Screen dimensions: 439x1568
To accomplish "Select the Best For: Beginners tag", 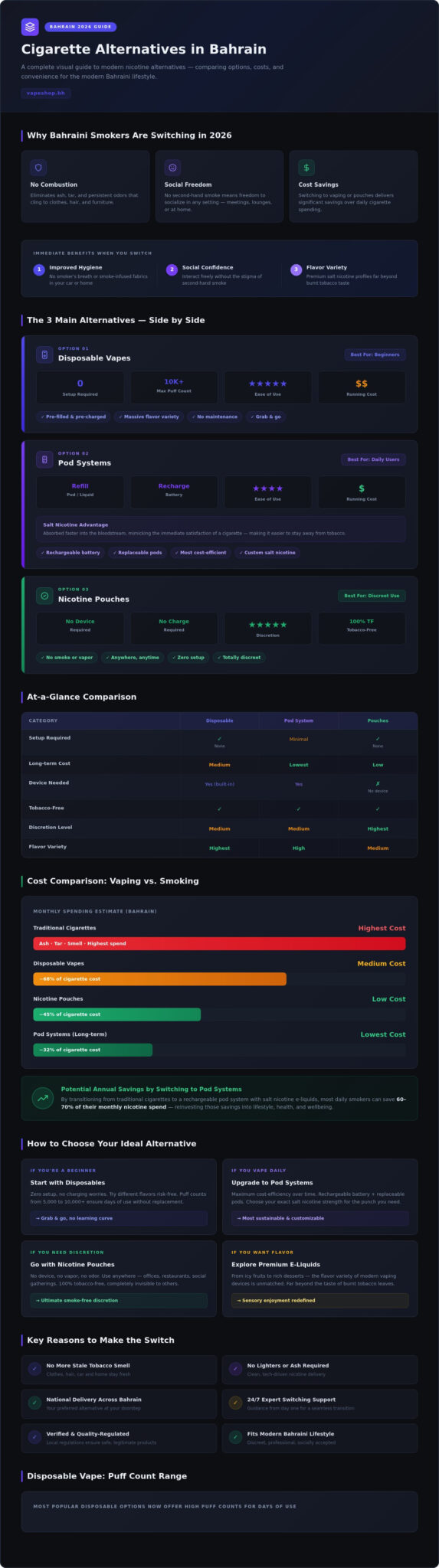I will [375, 354].
